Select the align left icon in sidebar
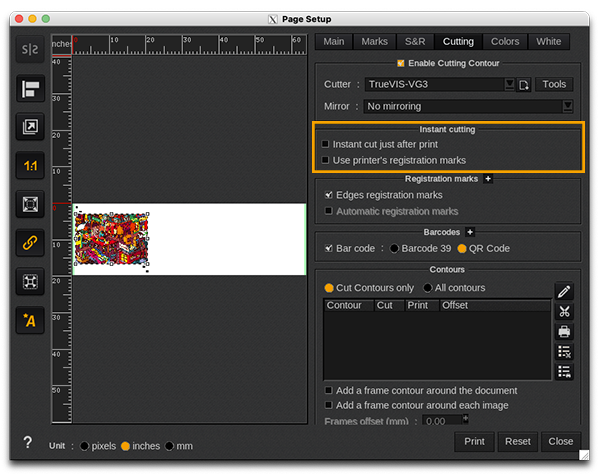The height and width of the screenshot is (474, 600). [29, 89]
